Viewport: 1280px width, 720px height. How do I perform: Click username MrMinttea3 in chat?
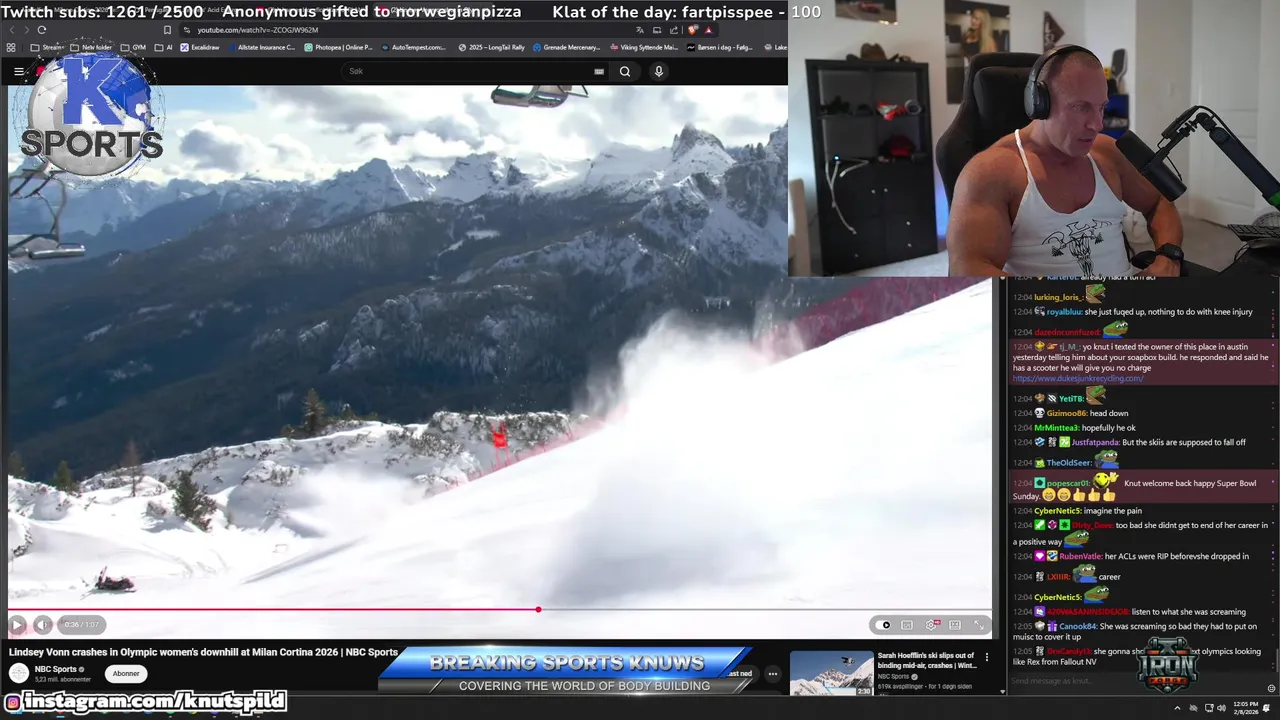1056,428
